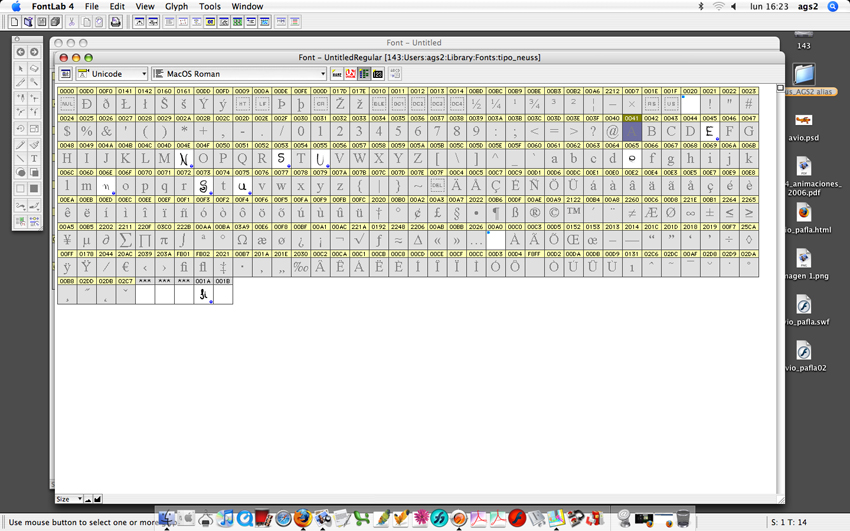Click the Print icon in toolbar
The width and height of the screenshot is (850, 531).
pos(115,22)
